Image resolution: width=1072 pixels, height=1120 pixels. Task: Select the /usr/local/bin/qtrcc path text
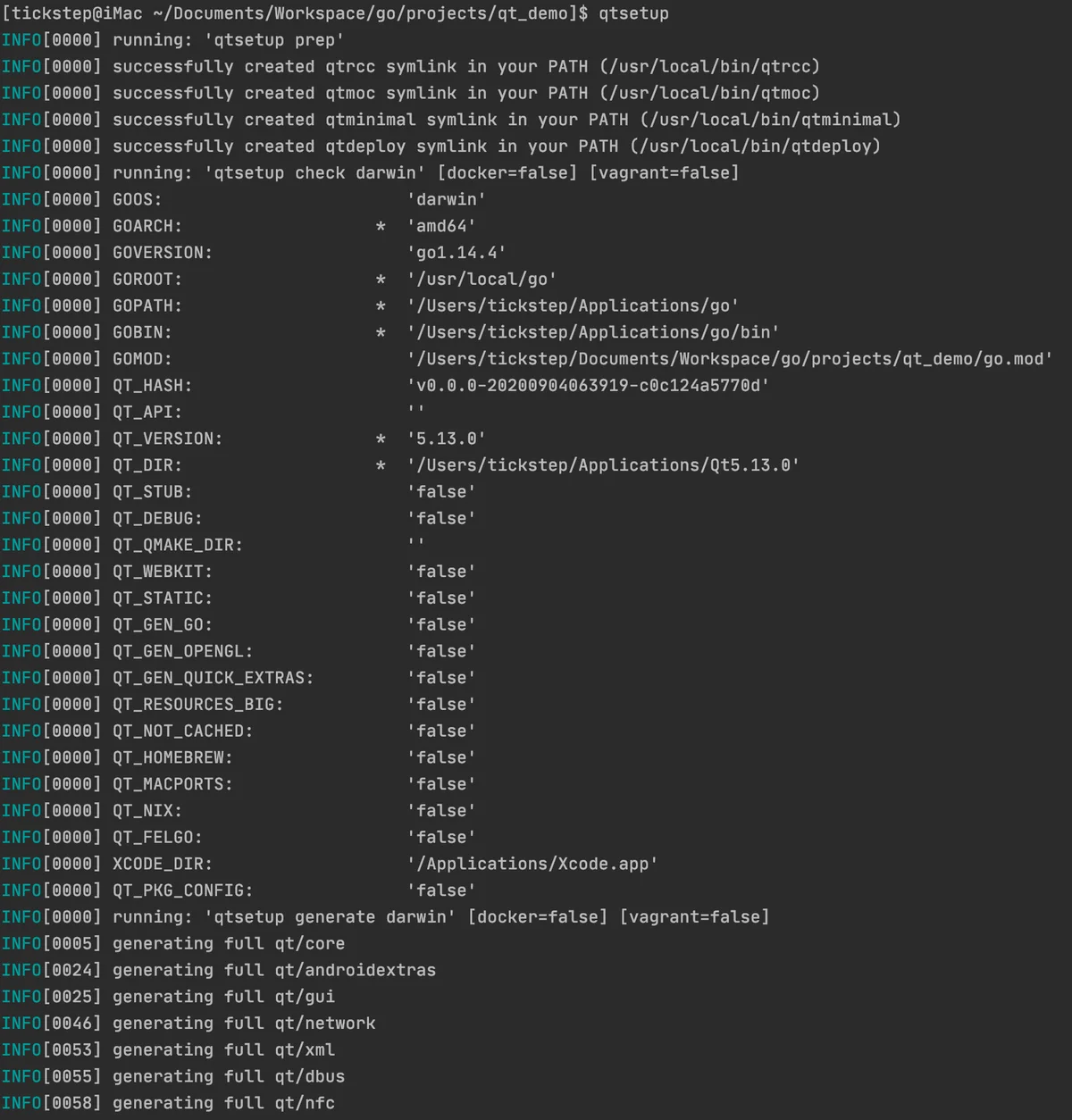click(x=709, y=66)
